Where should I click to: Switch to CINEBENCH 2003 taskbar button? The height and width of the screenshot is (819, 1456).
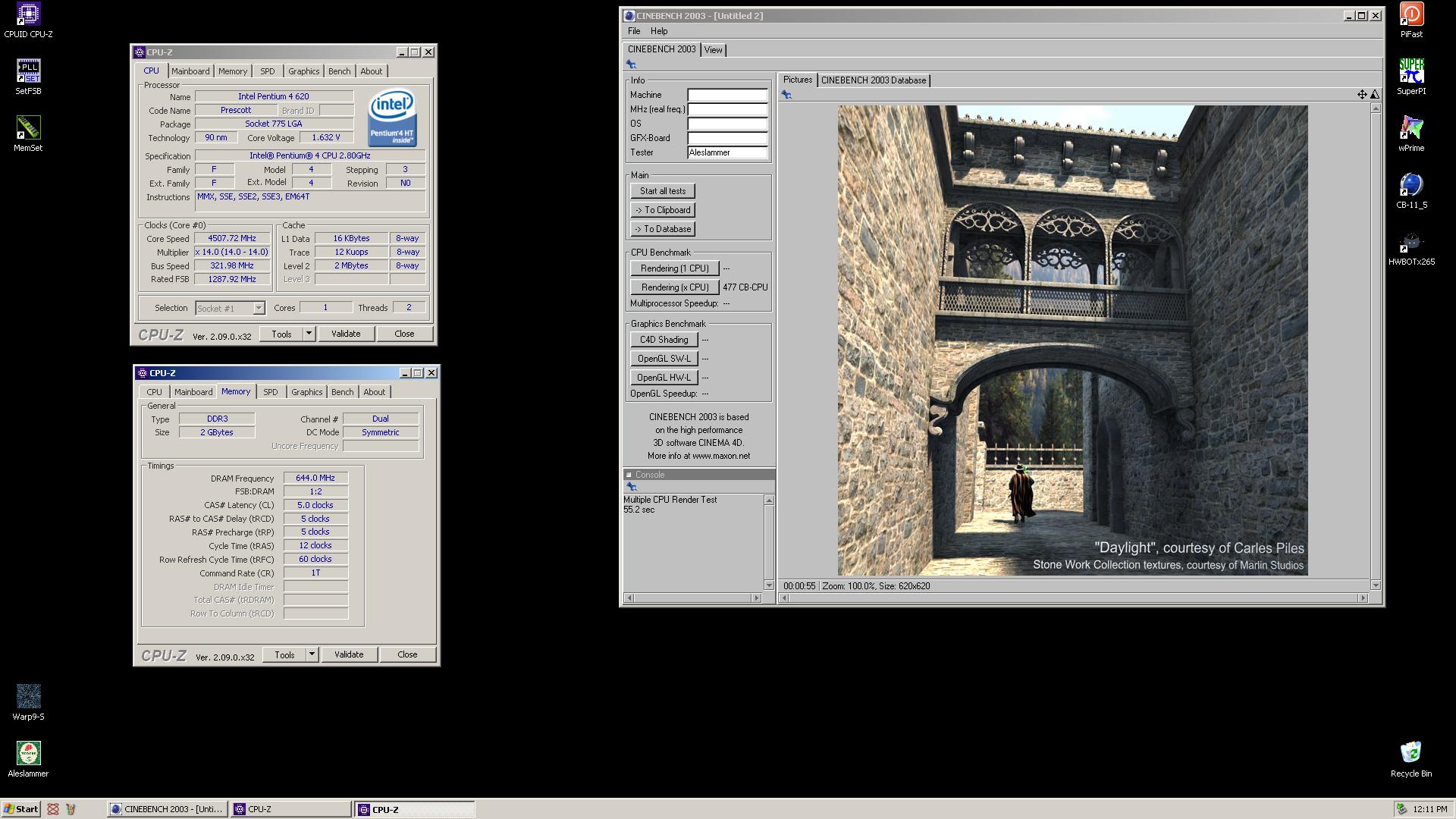(x=167, y=809)
